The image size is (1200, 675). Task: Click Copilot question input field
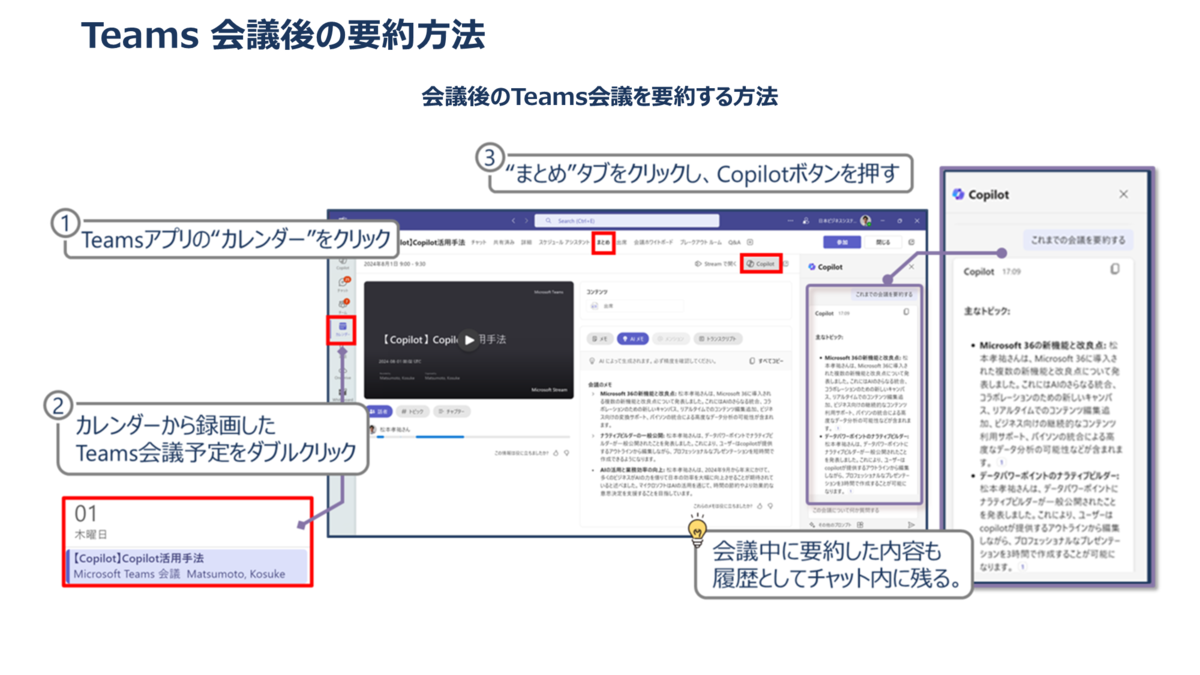(x=863, y=510)
